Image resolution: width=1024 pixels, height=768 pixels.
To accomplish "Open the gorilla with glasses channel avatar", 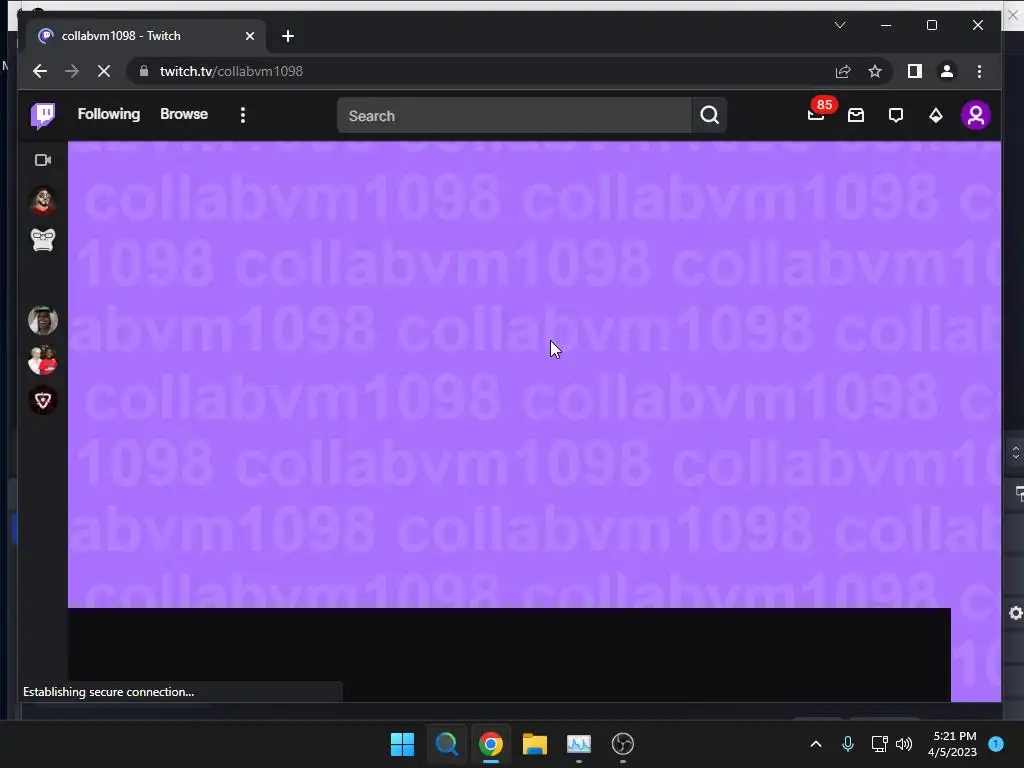I will pos(43,240).
